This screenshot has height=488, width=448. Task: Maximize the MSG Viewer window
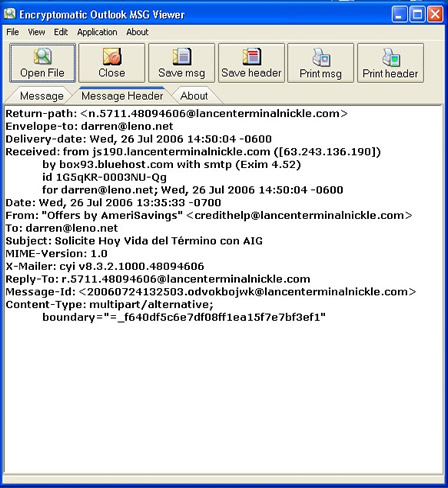coord(417,14)
